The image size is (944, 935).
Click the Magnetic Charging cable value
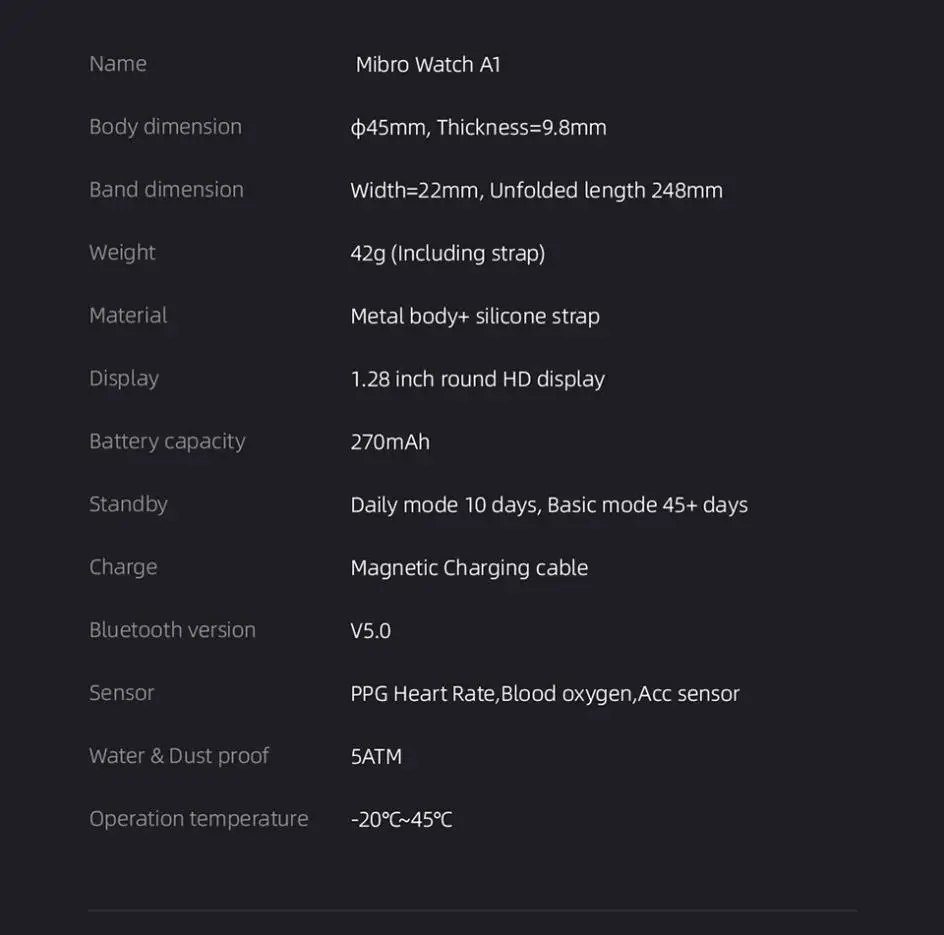470,568
